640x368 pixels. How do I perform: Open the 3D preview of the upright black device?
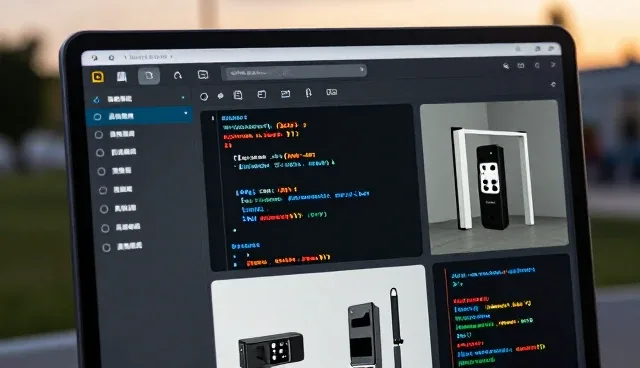[x=494, y=176]
